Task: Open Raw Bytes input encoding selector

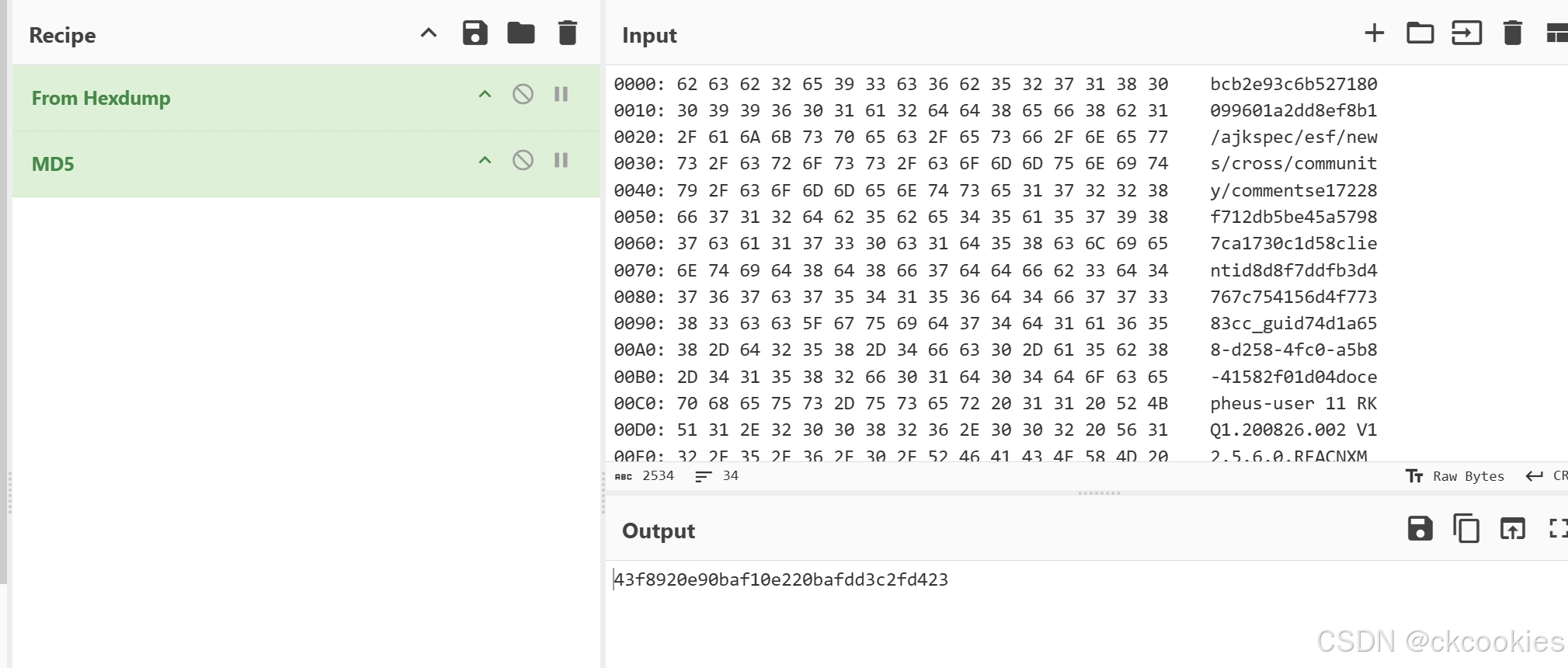Action: point(1455,476)
